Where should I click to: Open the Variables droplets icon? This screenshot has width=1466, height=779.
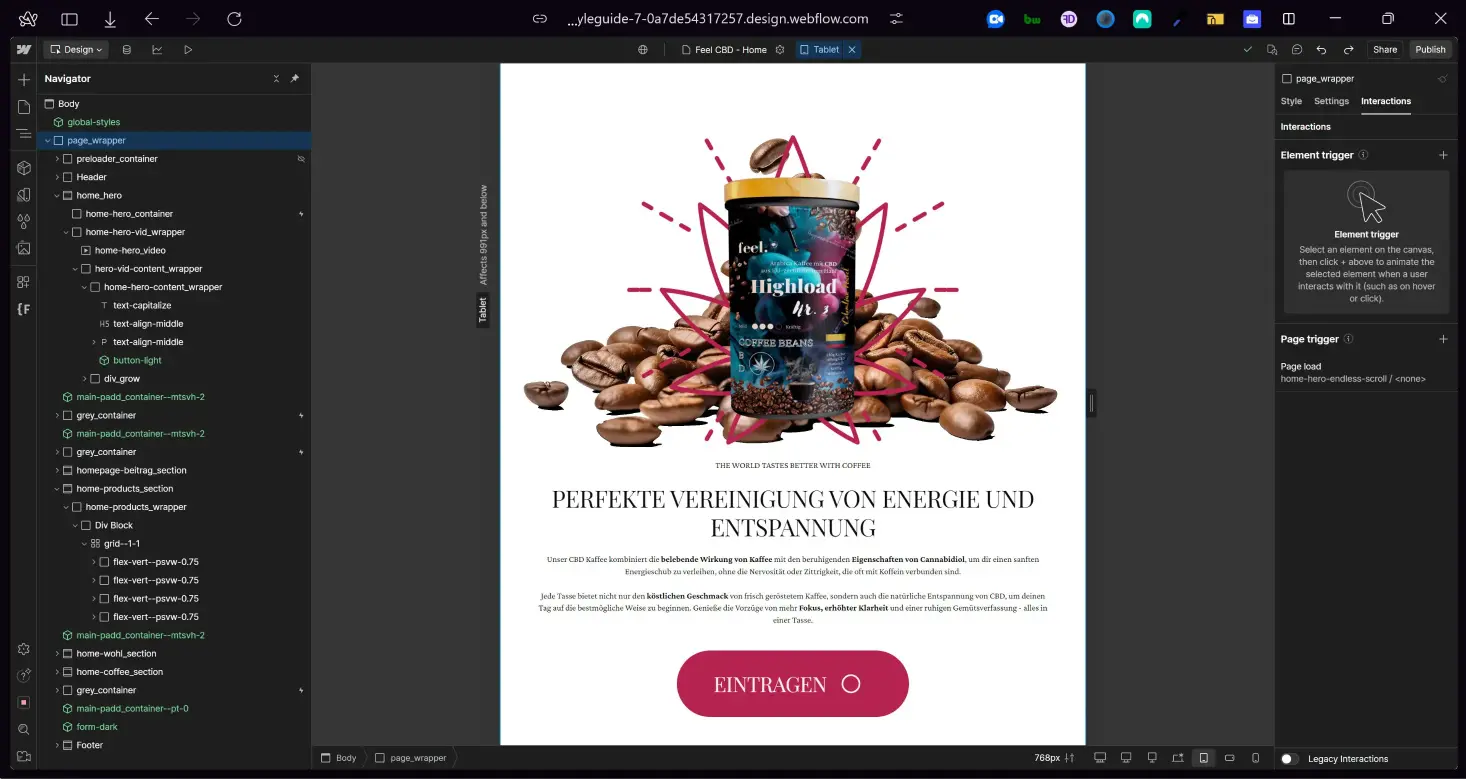tap(24, 221)
